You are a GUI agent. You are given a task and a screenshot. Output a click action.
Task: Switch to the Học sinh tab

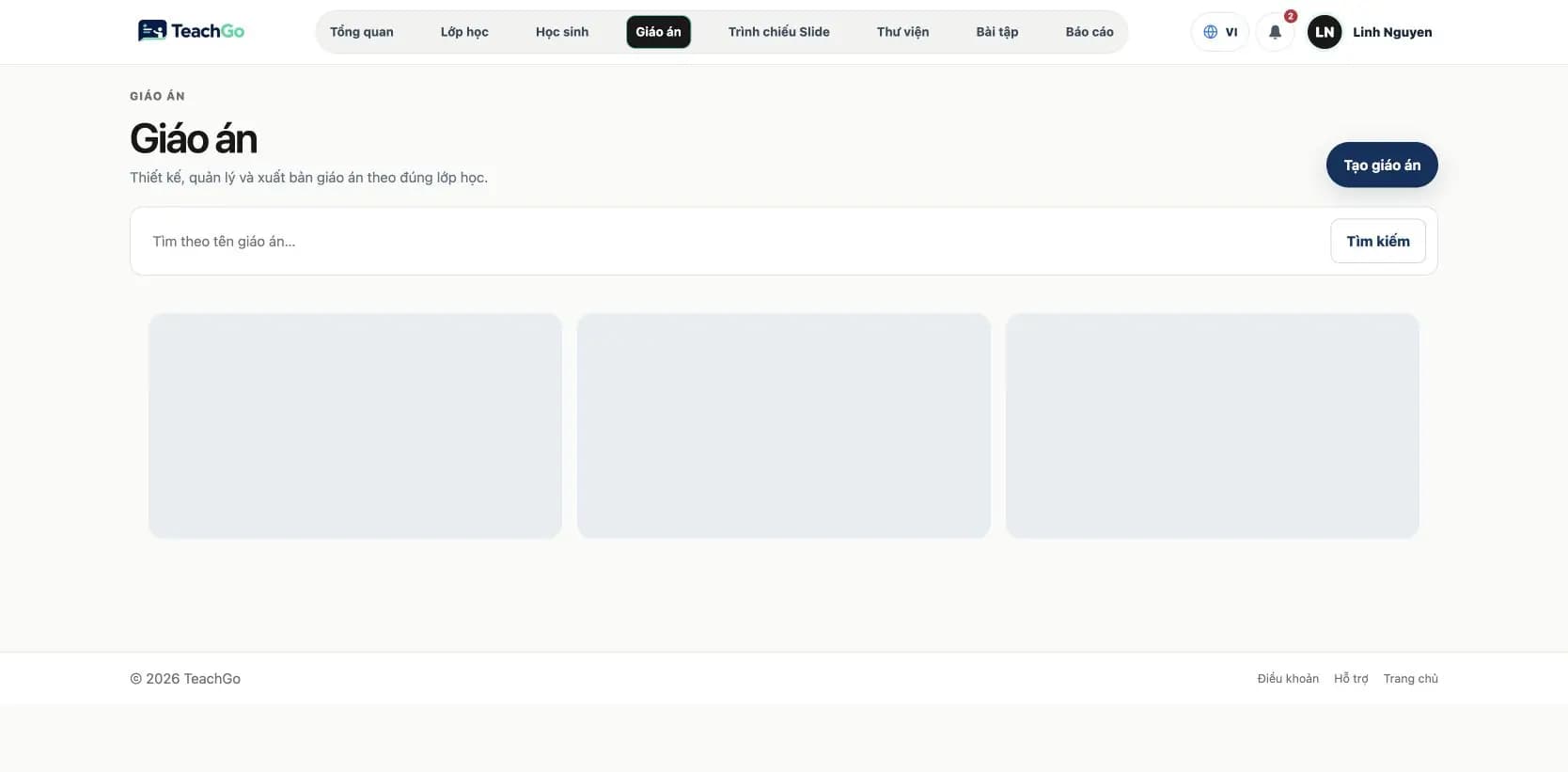[x=562, y=32]
